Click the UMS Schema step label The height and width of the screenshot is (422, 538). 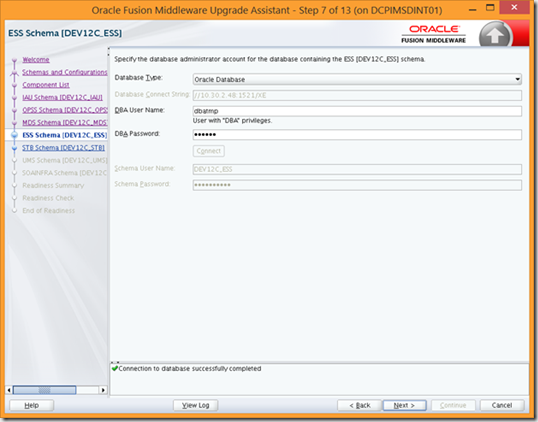pos(65,160)
